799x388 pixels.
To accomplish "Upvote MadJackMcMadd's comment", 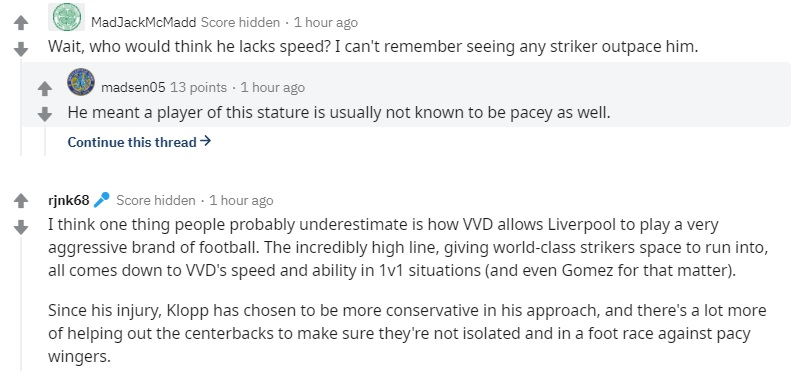I will pyautogui.click(x=21, y=22).
